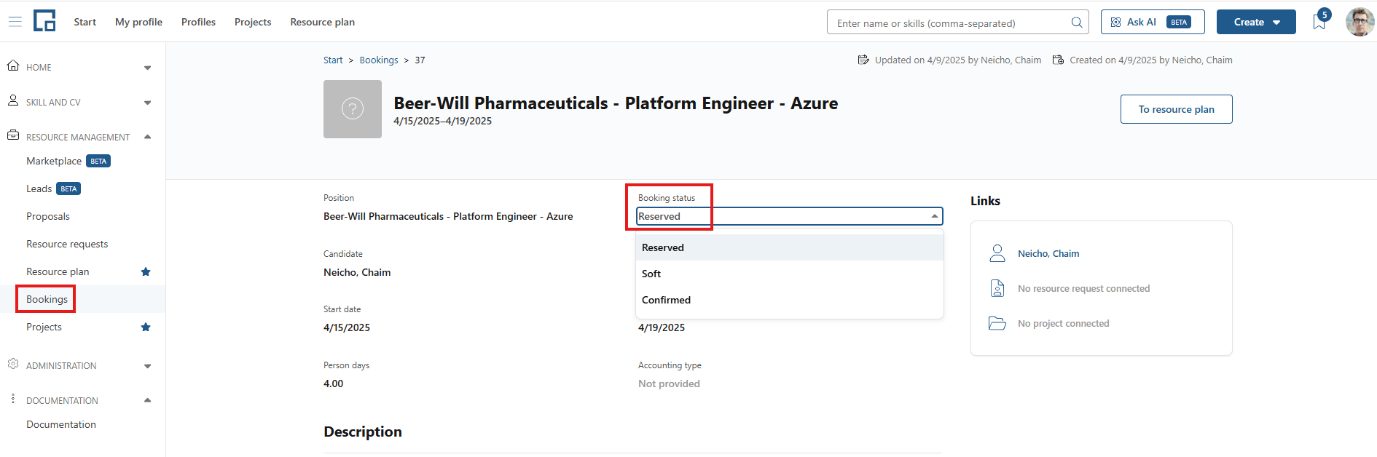Select Confirmed booking status
1377x457 pixels.
tap(790, 300)
